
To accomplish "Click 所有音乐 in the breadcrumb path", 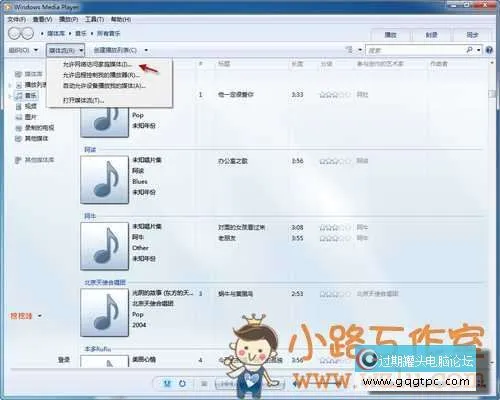I will click(x=108, y=33).
